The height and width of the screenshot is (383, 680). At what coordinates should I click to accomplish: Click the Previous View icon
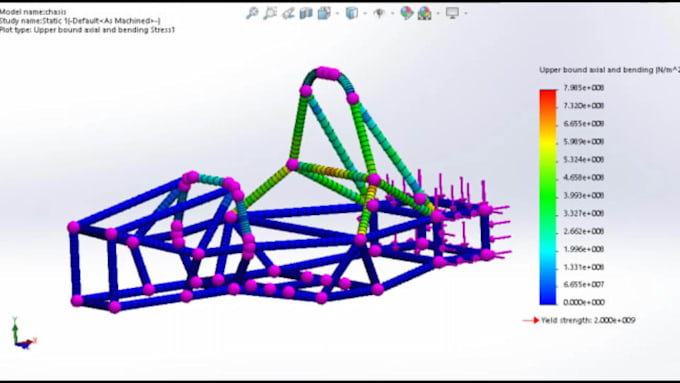click(x=288, y=13)
